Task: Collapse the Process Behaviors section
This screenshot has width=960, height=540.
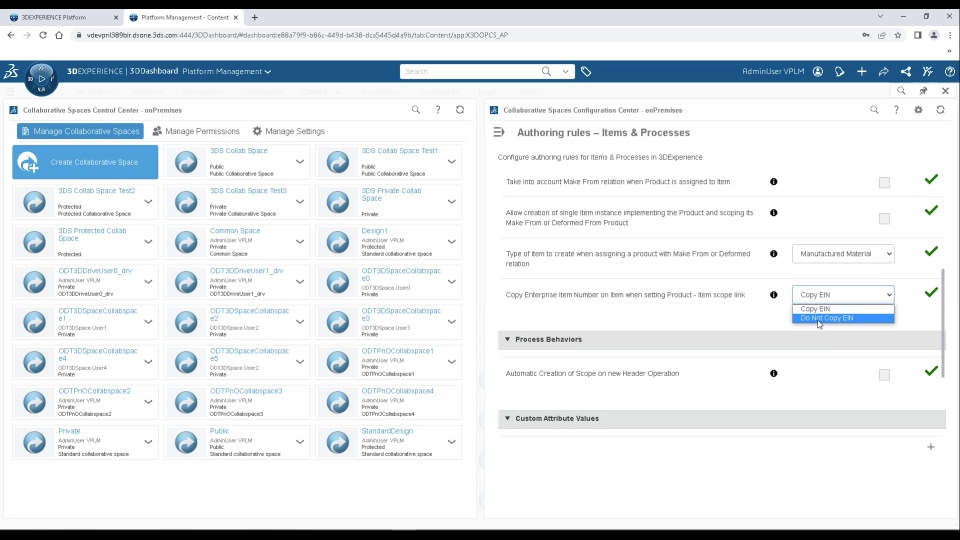Action: pos(508,339)
